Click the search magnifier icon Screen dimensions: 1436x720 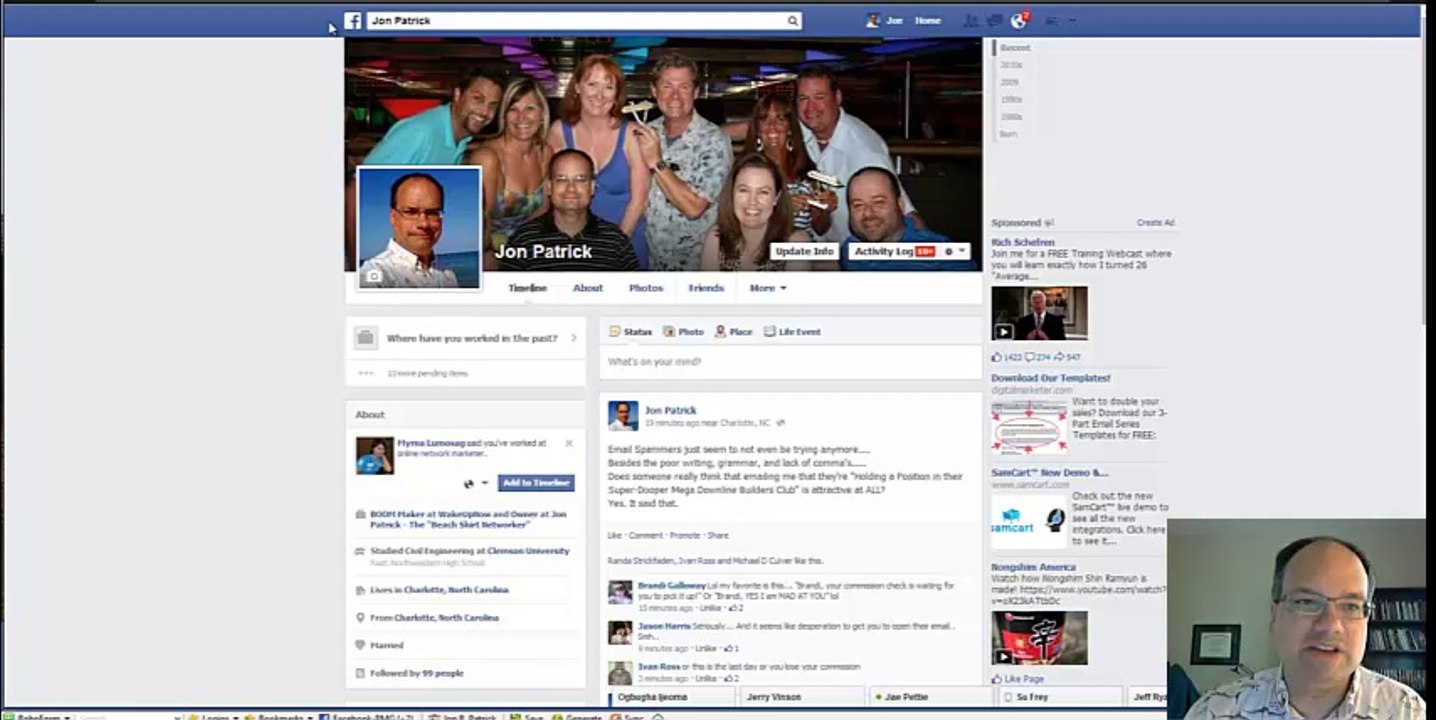[792, 20]
